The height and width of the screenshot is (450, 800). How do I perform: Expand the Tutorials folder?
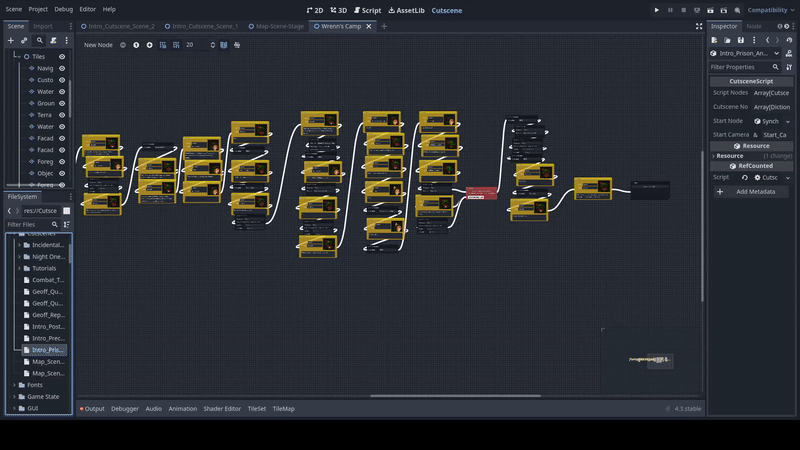pos(18,268)
